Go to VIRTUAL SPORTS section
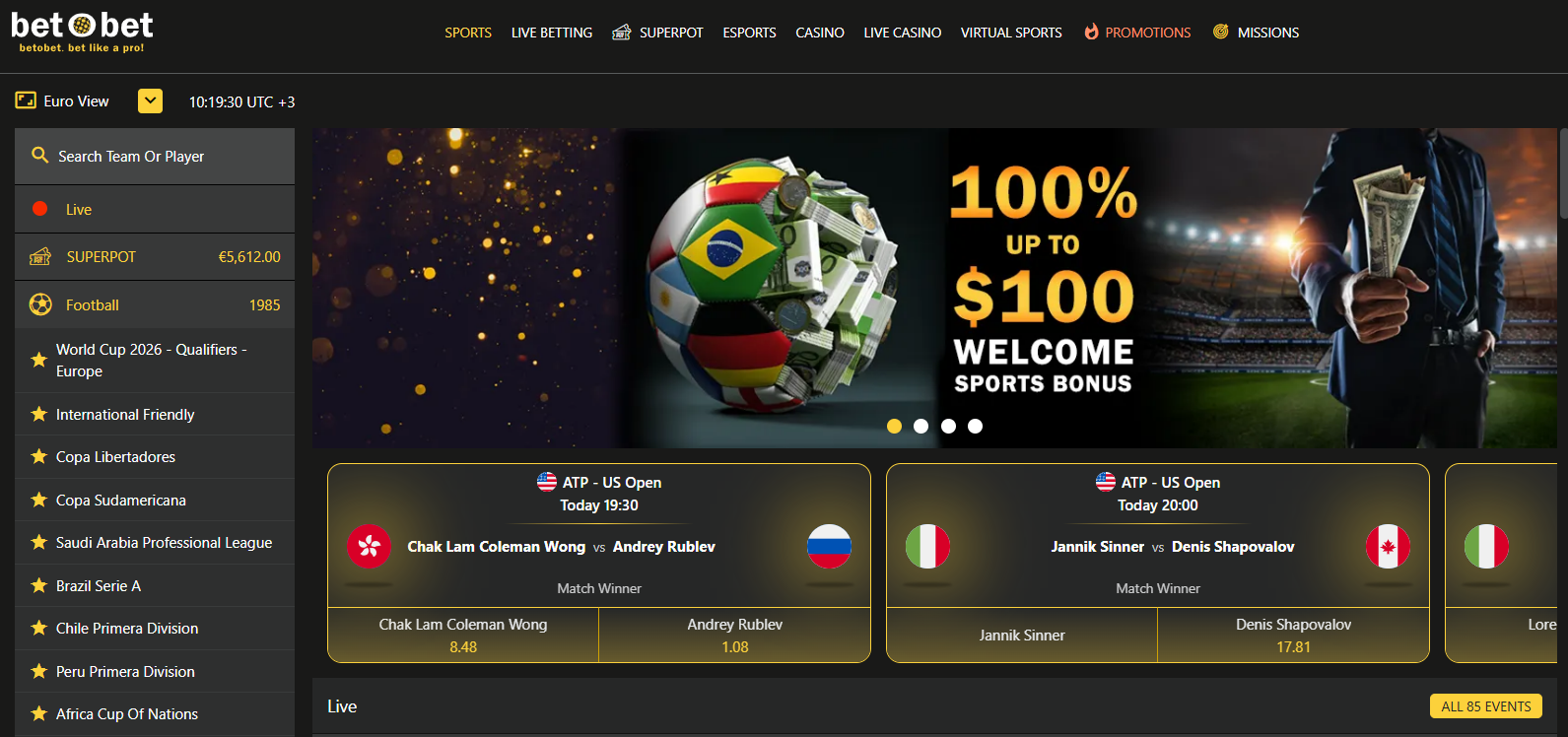The image size is (1568, 737). coord(1011,33)
